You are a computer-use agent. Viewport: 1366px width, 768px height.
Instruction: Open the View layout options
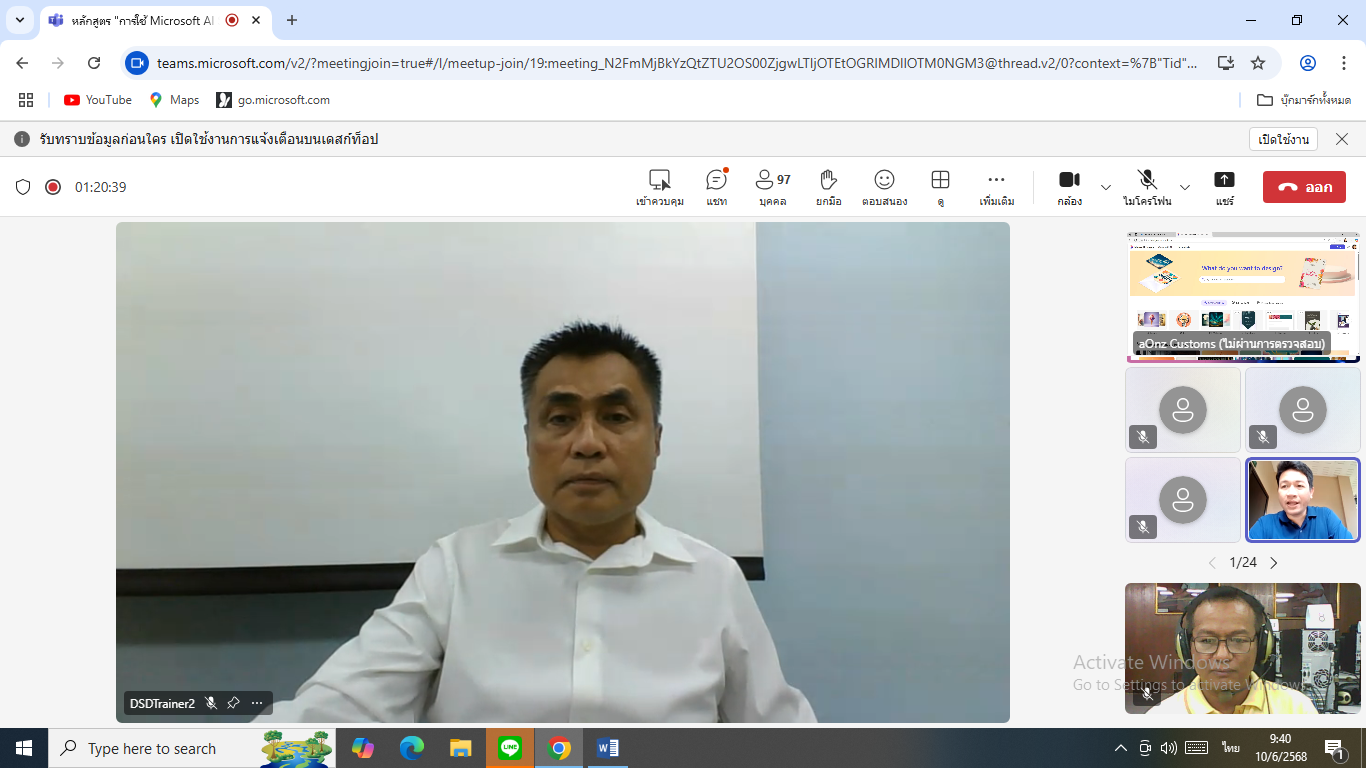click(940, 186)
